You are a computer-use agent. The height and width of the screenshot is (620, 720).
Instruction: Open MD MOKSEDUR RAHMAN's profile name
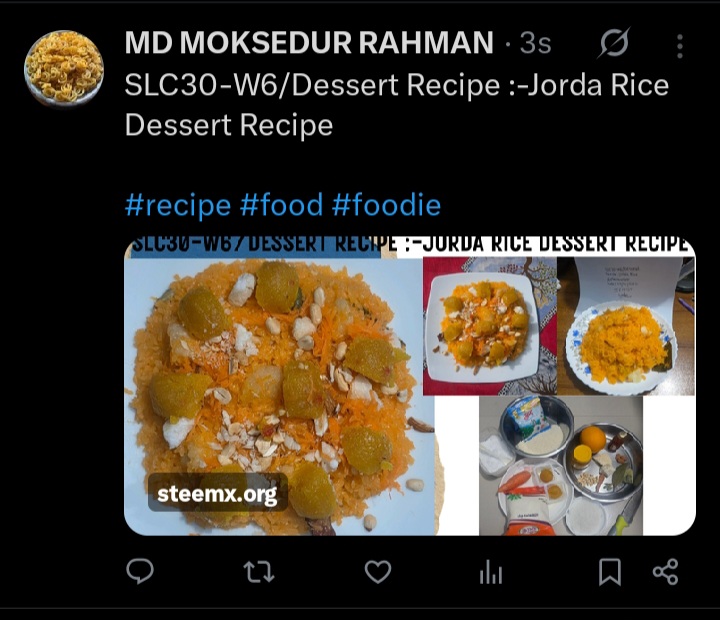click(x=309, y=43)
